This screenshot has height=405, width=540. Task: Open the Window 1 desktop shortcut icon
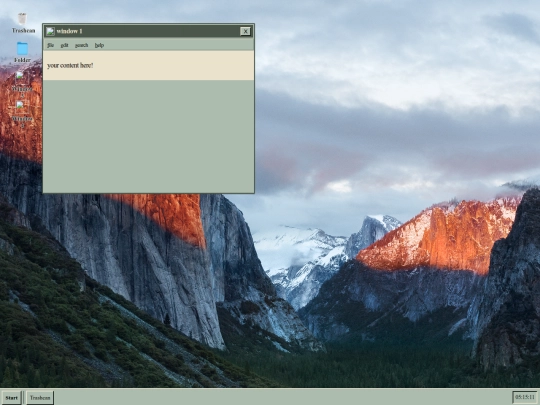[x=22, y=85]
